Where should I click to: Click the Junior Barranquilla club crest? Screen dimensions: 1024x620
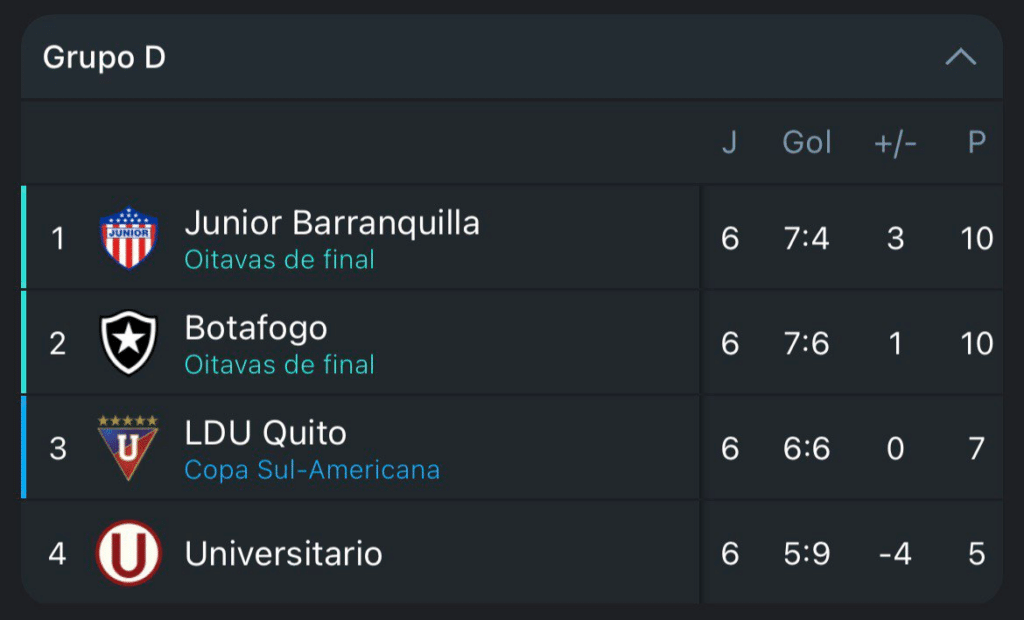(x=128, y=238)
